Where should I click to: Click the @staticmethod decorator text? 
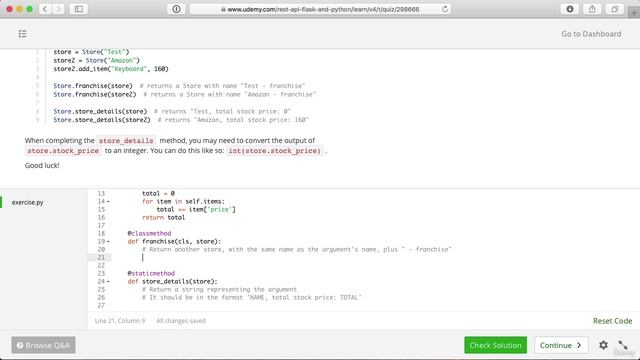tap(151, 273)
